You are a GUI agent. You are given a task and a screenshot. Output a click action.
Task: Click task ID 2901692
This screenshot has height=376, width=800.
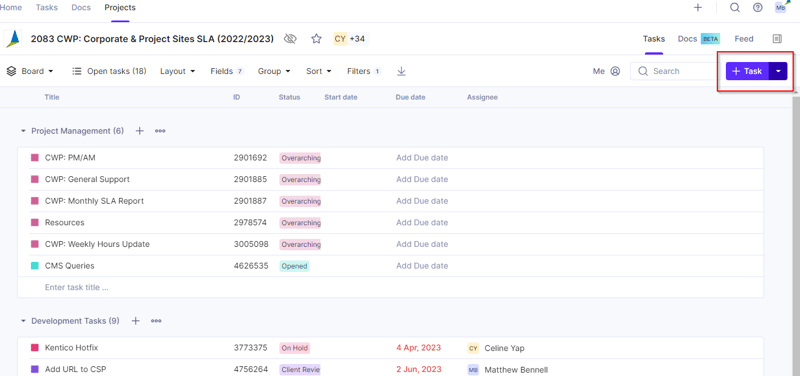click(251, 158)
